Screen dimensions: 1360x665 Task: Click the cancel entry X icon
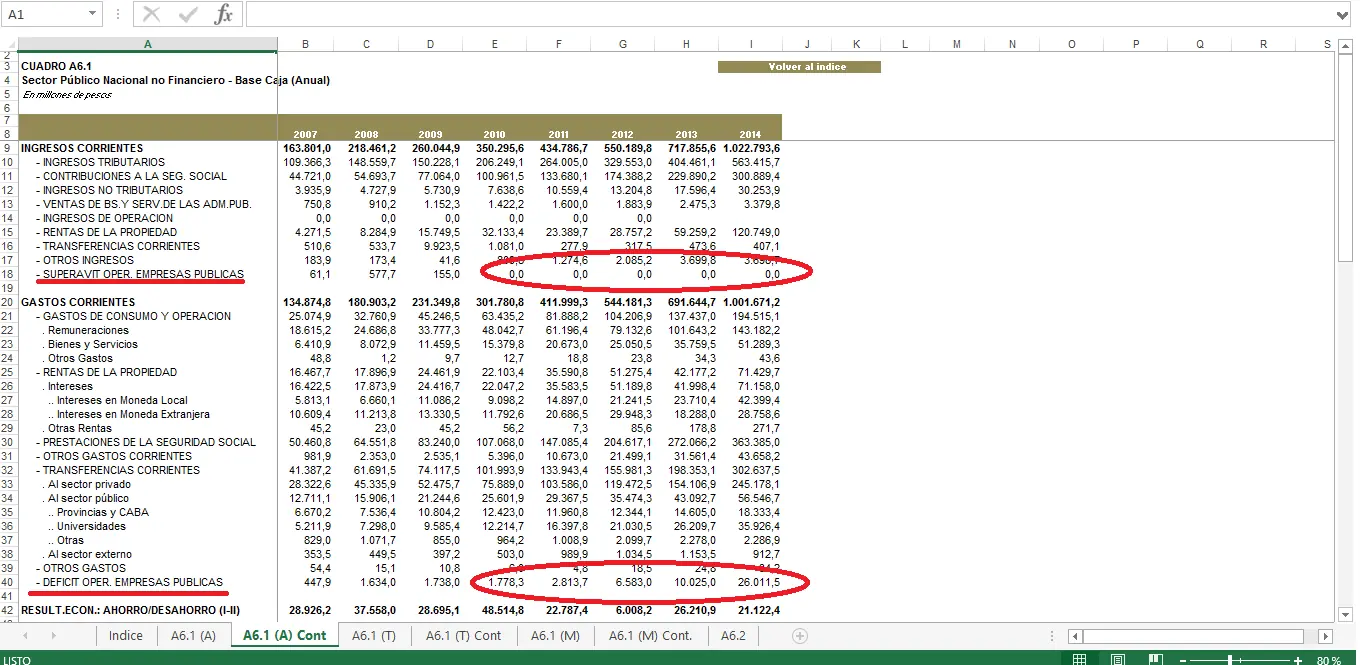point(151,14)
